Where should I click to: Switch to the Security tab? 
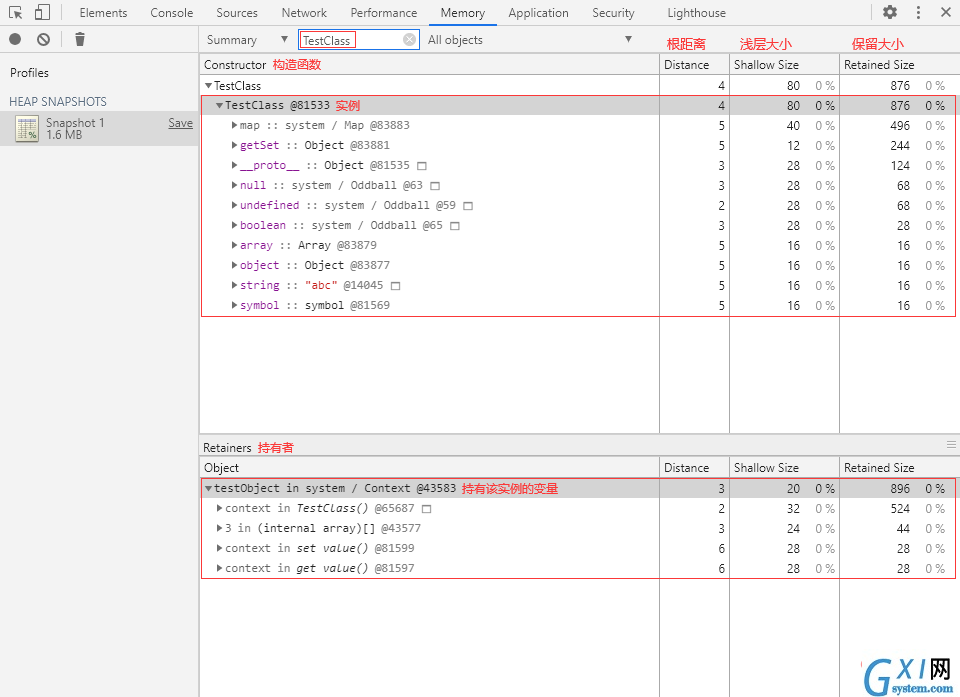pos(613,13)
